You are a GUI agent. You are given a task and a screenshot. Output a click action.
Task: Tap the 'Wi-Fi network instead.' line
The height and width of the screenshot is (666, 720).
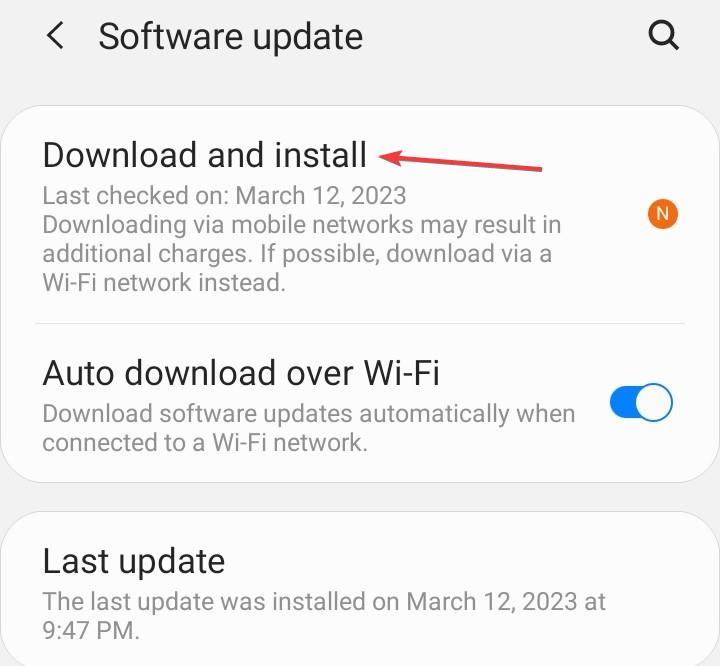pos(164,282)
